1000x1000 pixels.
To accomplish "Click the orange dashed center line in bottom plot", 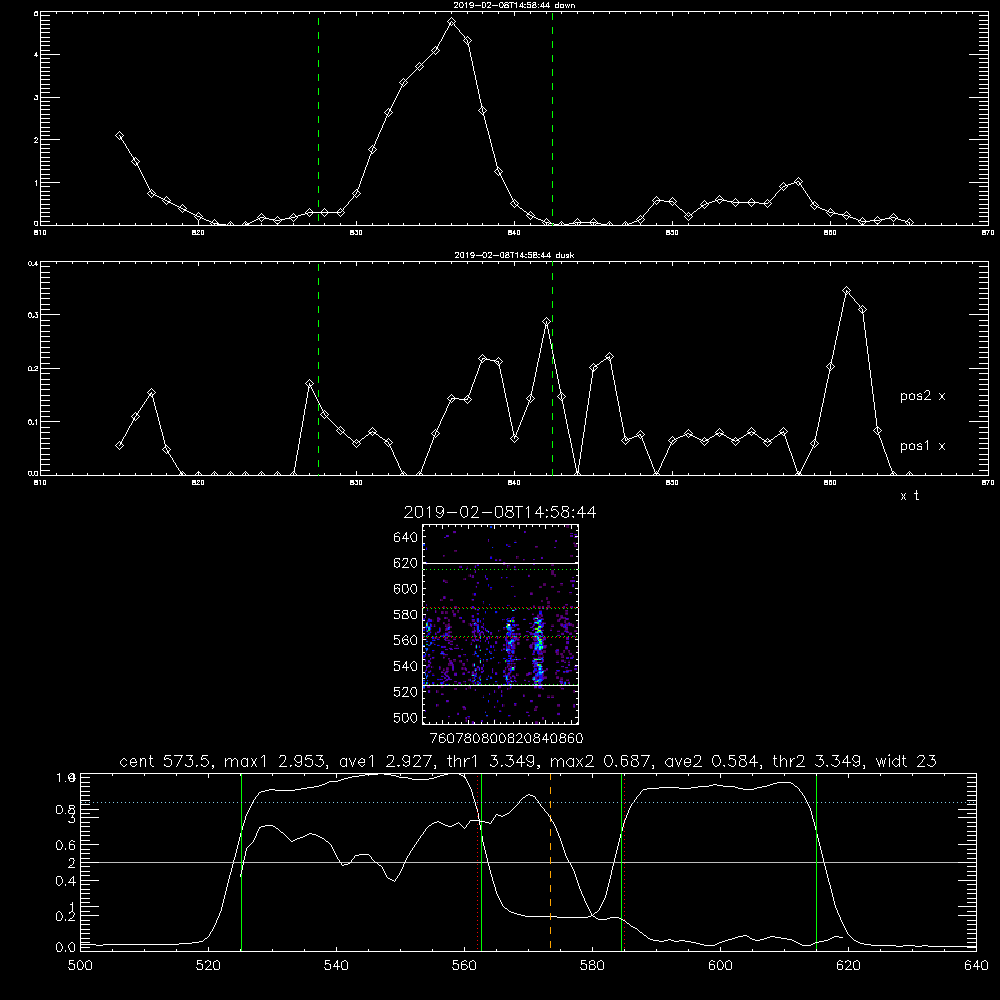I will [550, 862].
